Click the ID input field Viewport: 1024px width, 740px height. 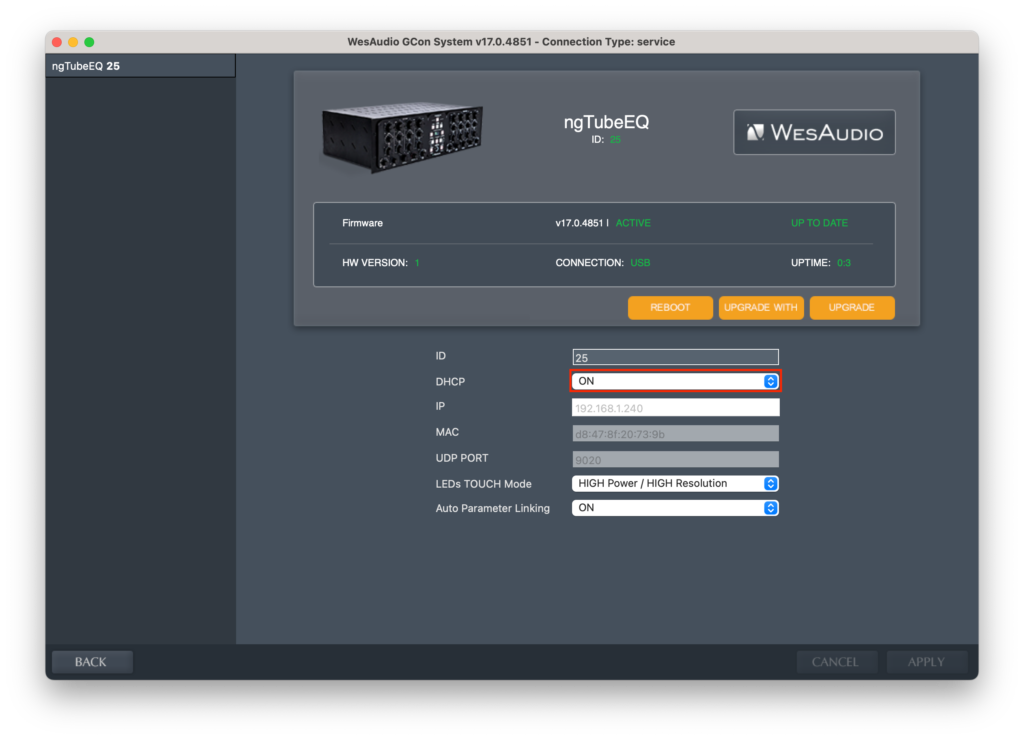[x=675, y=357]
